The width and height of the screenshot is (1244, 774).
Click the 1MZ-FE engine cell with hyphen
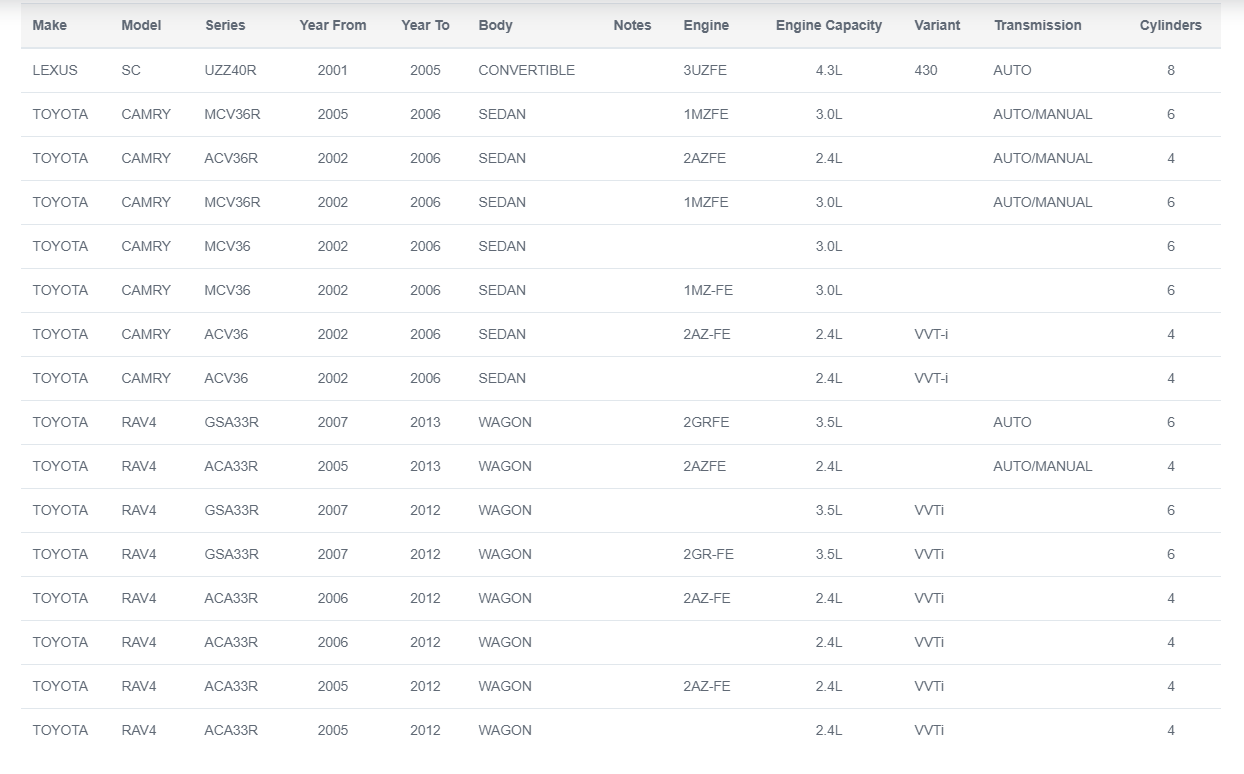(x=708, y=290)
